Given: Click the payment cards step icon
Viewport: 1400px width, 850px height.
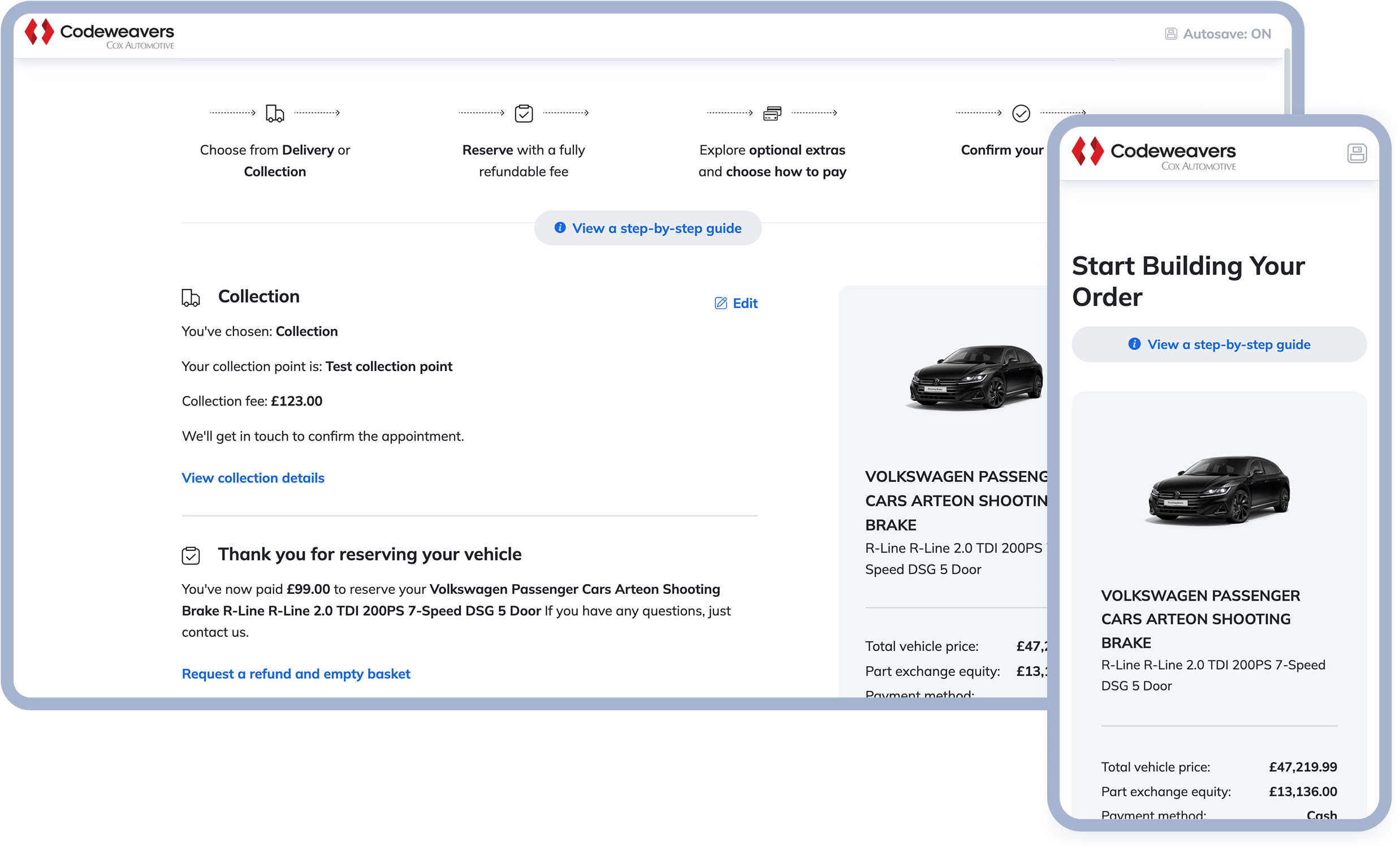Looking at the screenshot, I should coord(772,113).
